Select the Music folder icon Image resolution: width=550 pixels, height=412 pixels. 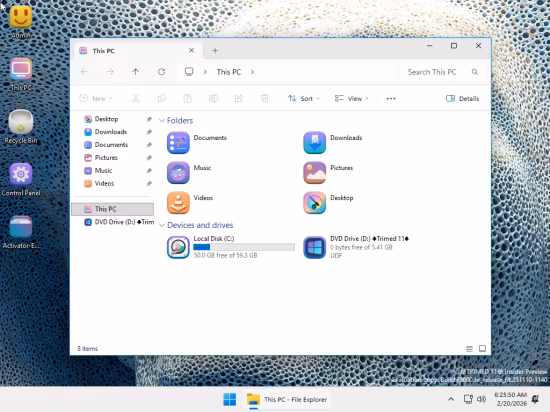coord(178,173)
